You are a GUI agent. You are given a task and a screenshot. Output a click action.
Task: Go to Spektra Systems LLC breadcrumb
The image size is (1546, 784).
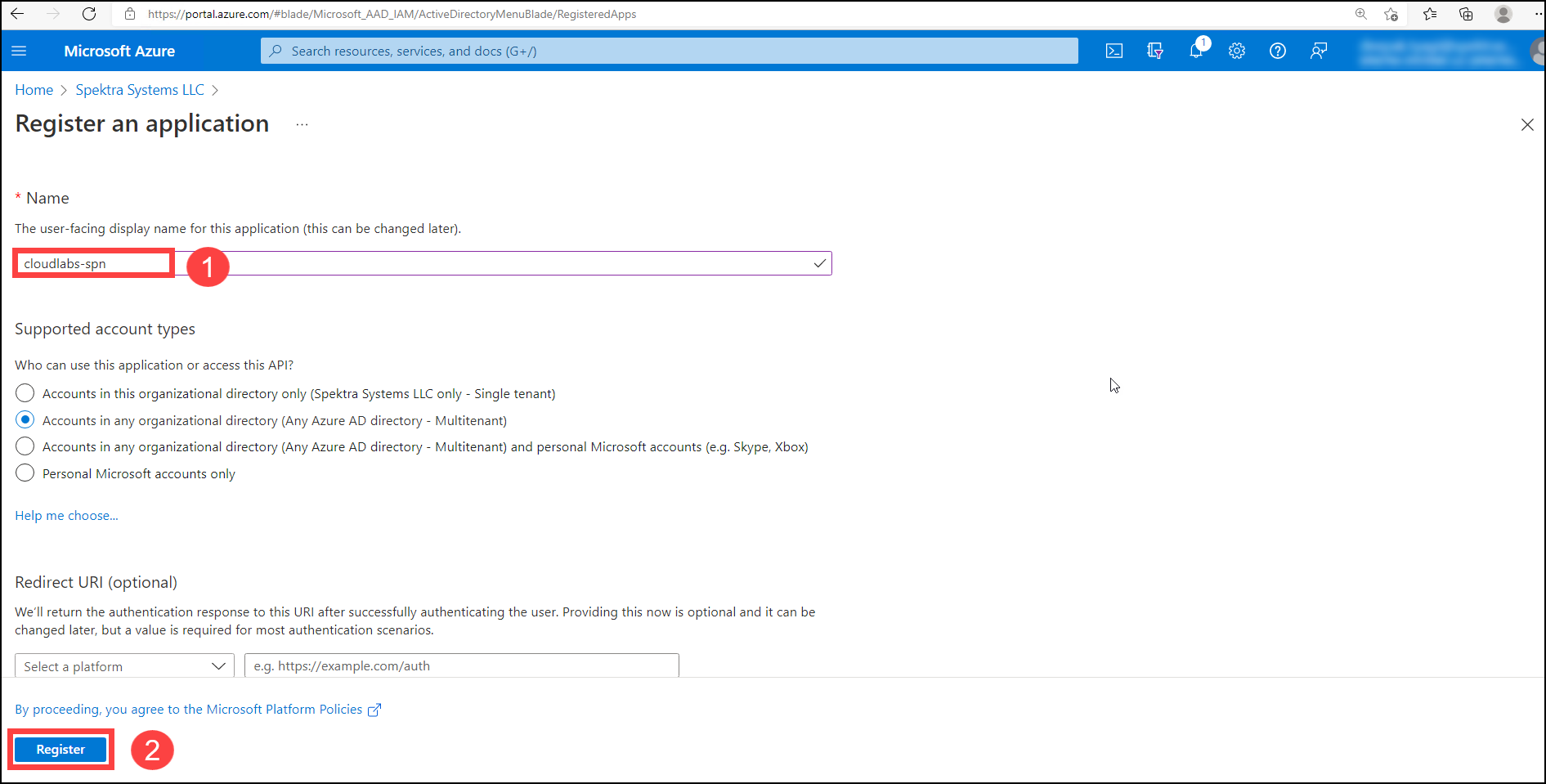(x=140, y=90)
